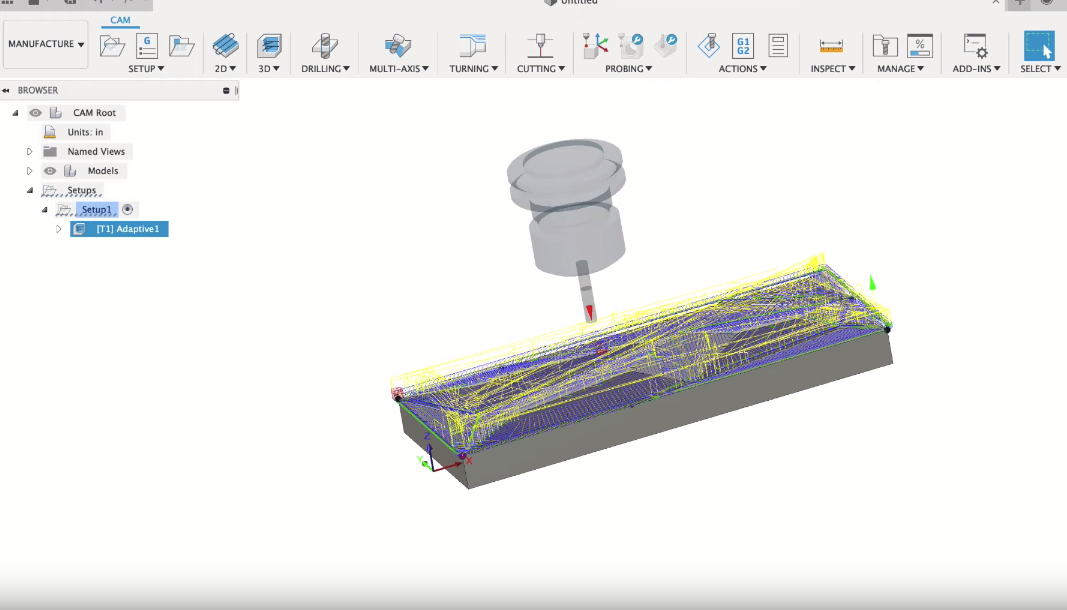Open the Scripts and Add-Ins icon
Image resolution: width=1067 pixels, height=610 pixels.
(976, 44)
